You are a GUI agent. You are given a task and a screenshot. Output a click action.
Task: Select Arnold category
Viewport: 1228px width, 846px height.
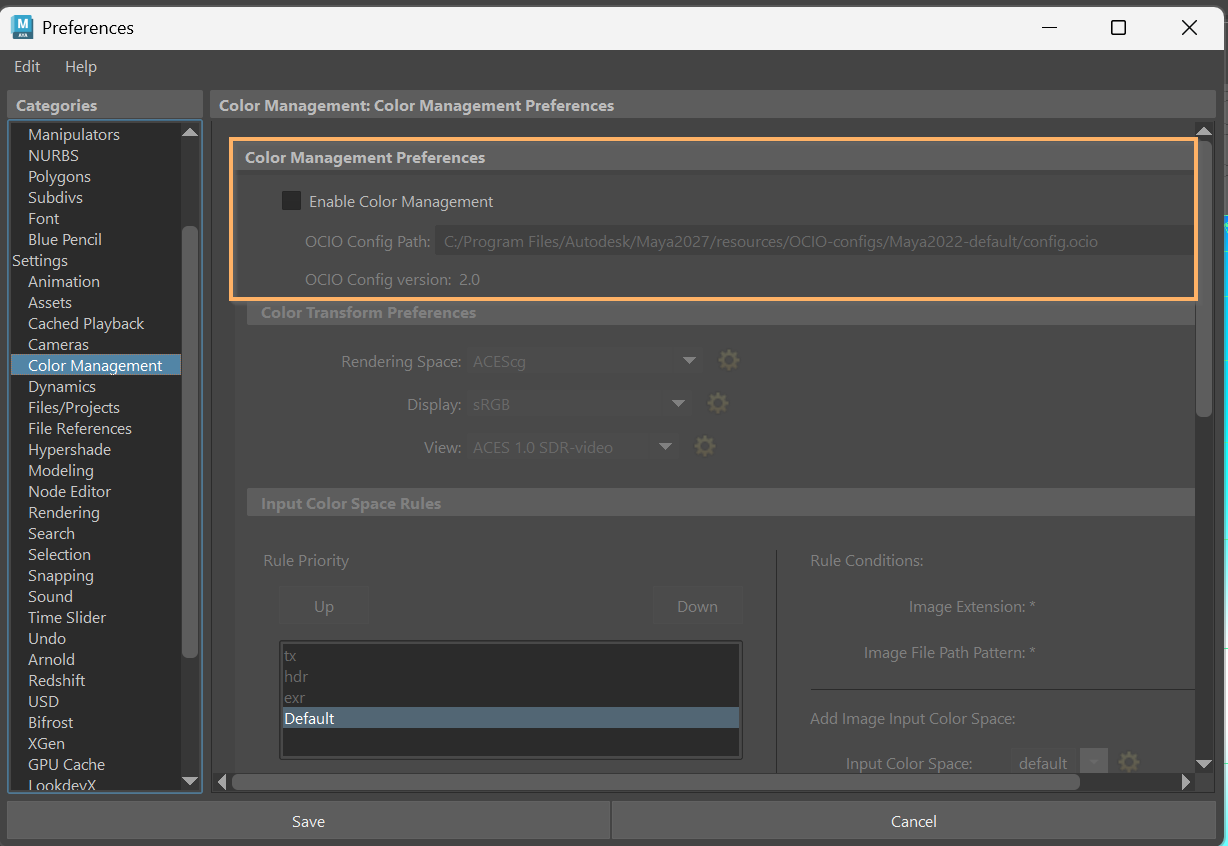(x=51, y=659)
